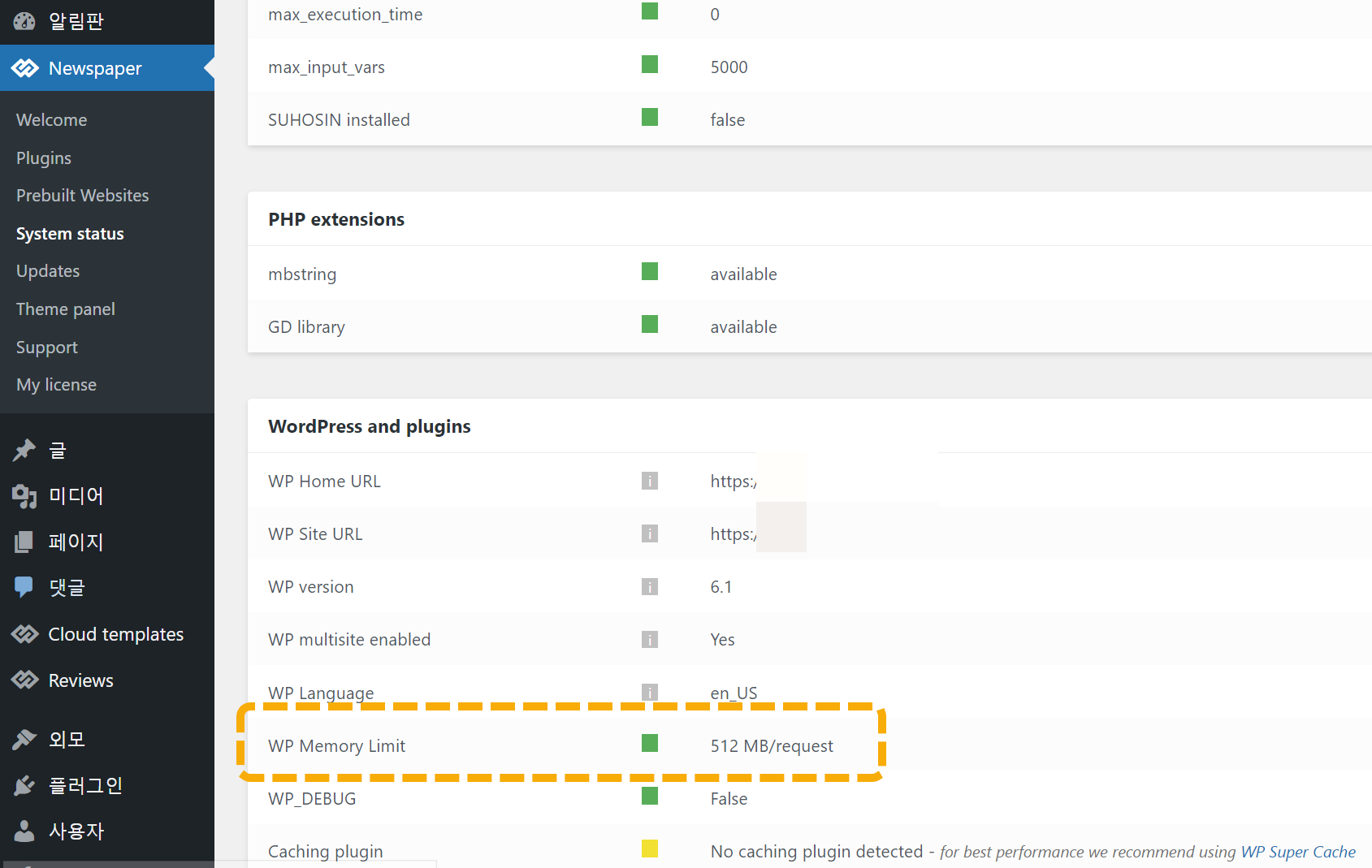Open the Updates submenu item
Image resolution: width=1372 pixels, height=868 pixels.
(x=48, y=271)
